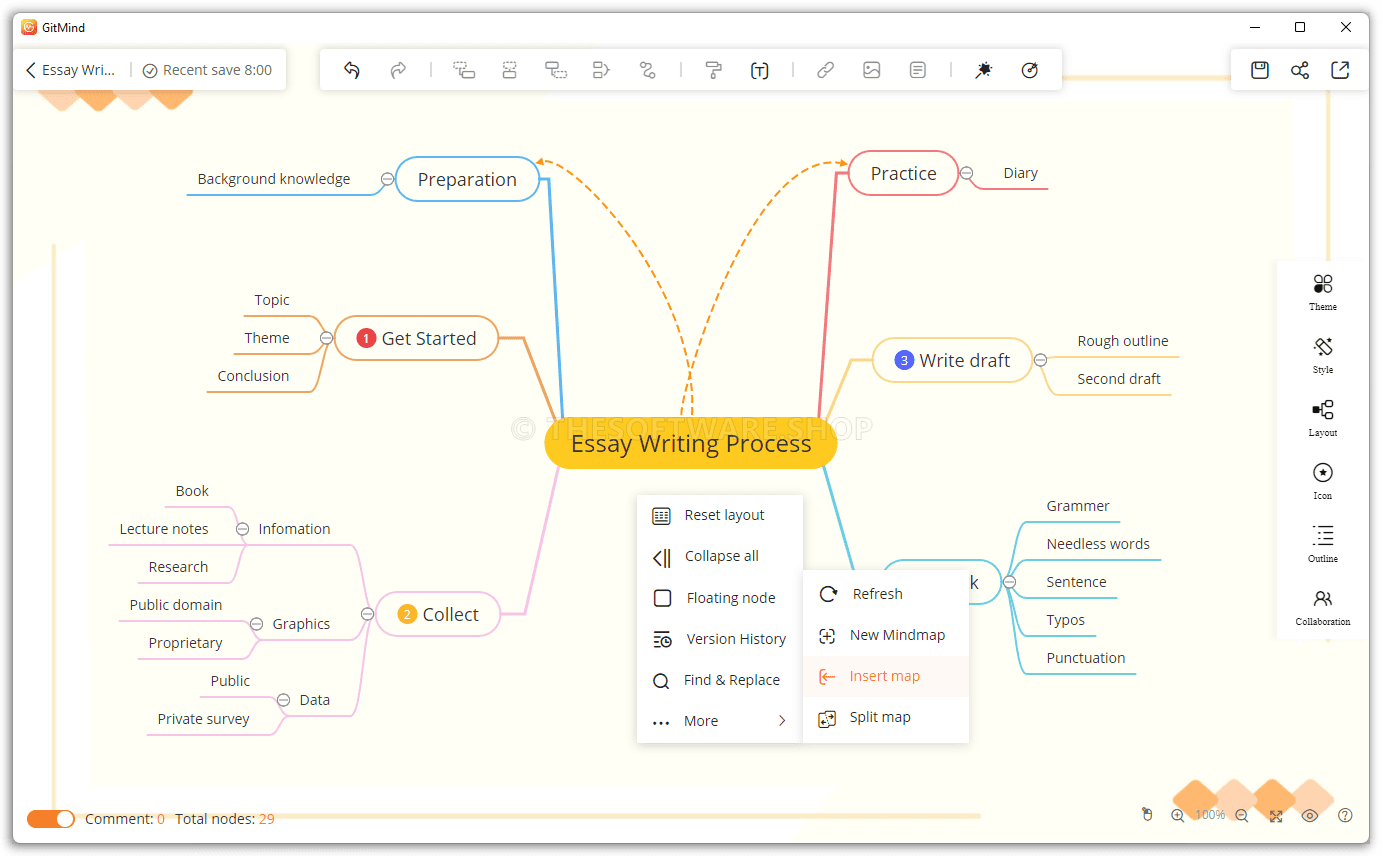Select the Practice node

click(903, 173)
